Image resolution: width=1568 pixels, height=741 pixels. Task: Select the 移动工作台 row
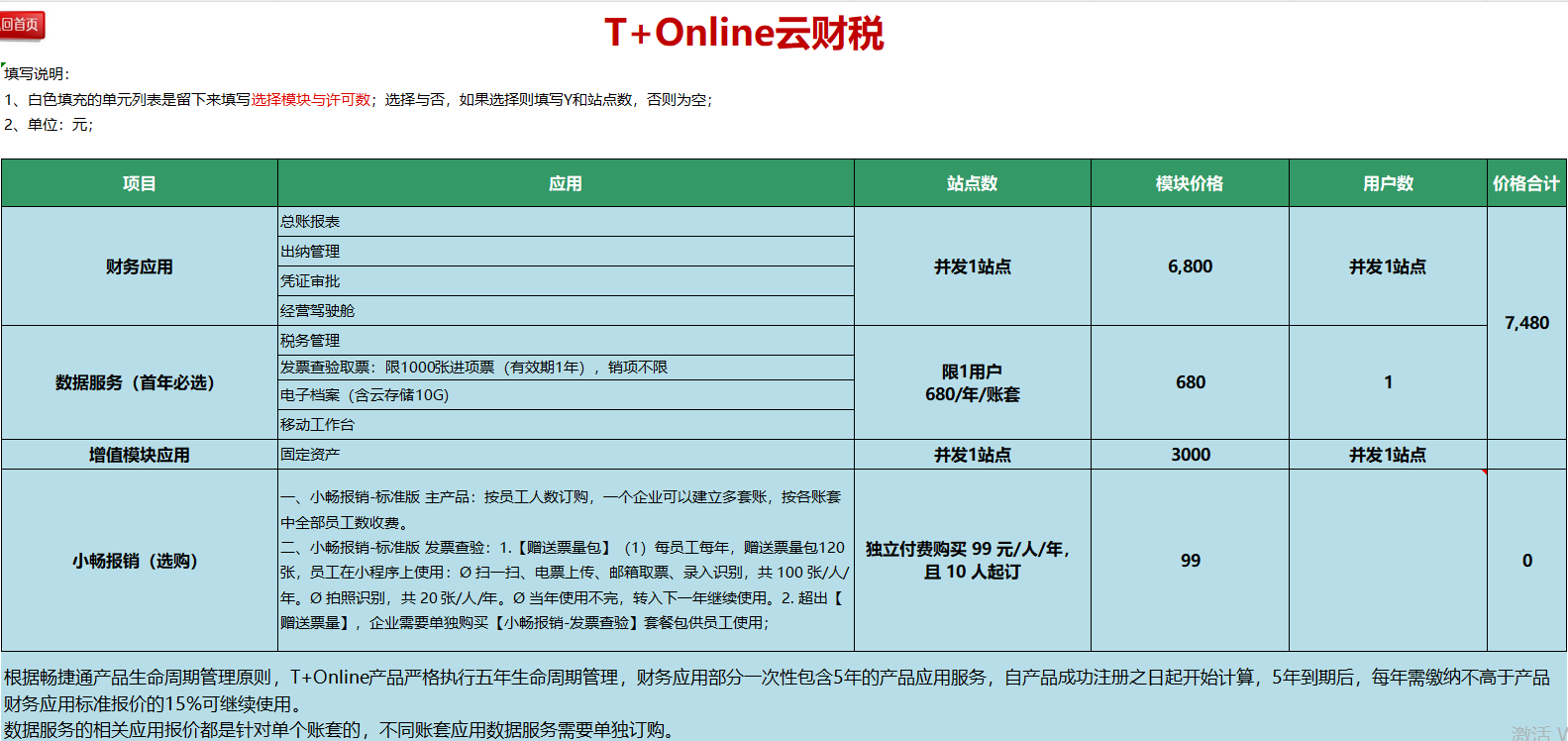click(x=566, y=425)
